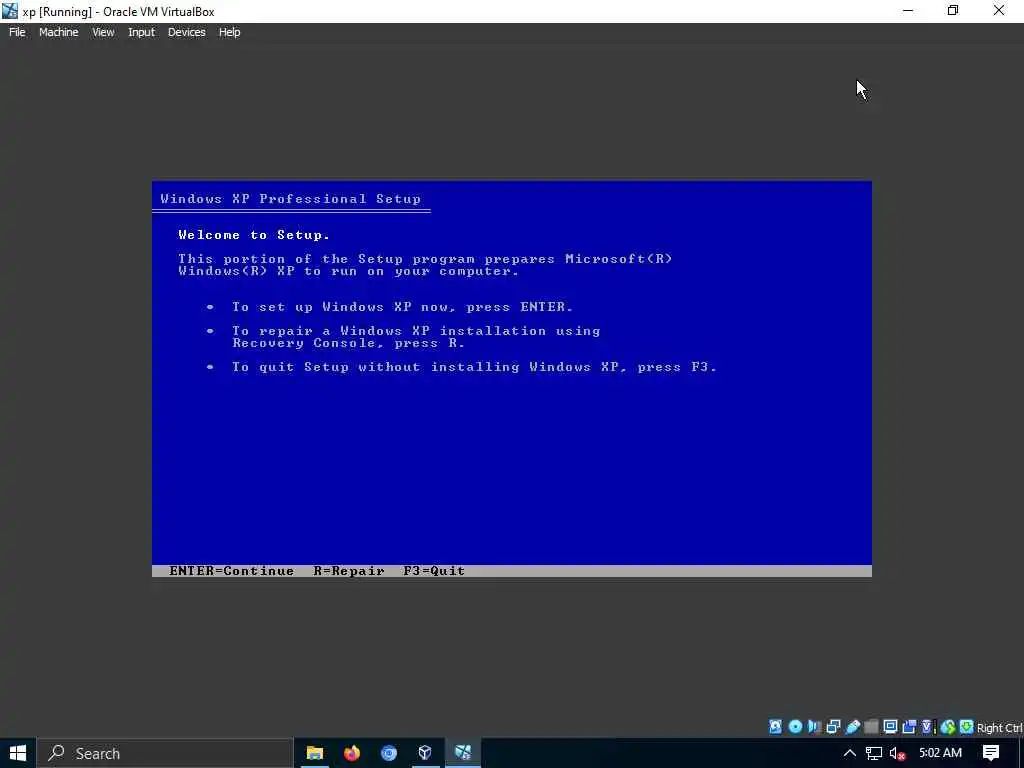Click the hard disk activity indicator icon
This screenshot has width=1024, height=768.
click(775, 727)
